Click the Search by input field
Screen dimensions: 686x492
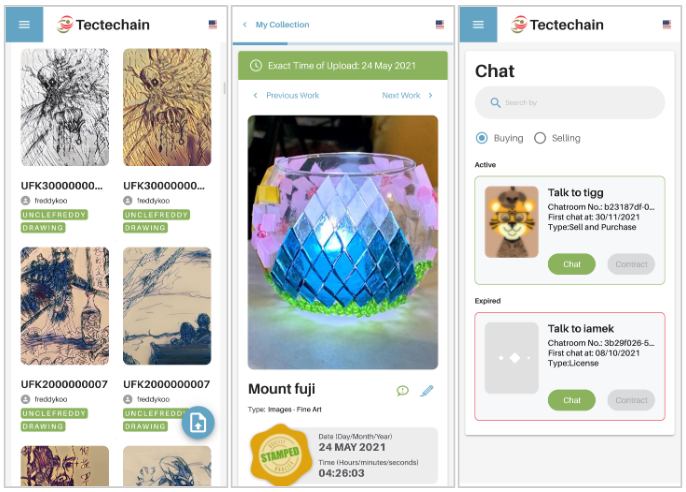tap(570, 103)
